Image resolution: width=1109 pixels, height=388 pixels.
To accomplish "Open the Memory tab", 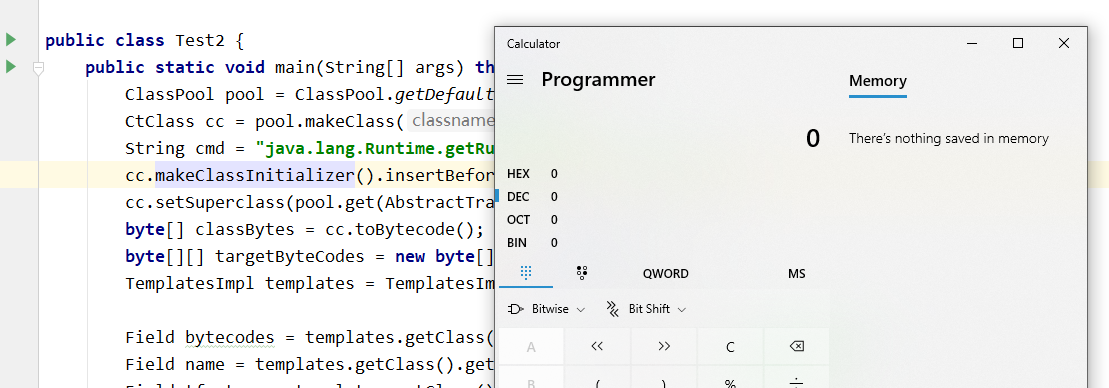I will click(878, 81).
